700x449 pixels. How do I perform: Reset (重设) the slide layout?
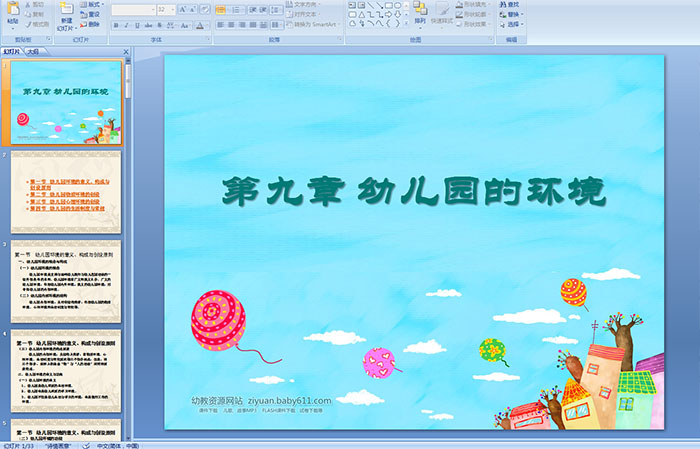pos(90,14)
